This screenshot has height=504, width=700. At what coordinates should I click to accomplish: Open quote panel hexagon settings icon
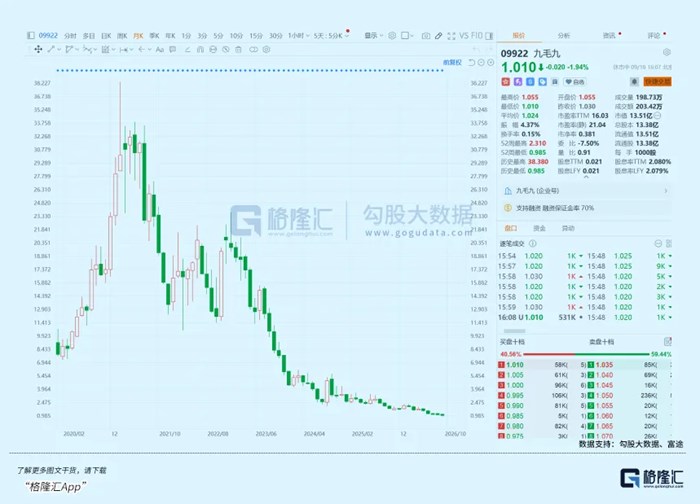pyautogui.click(x=667, y=52)
